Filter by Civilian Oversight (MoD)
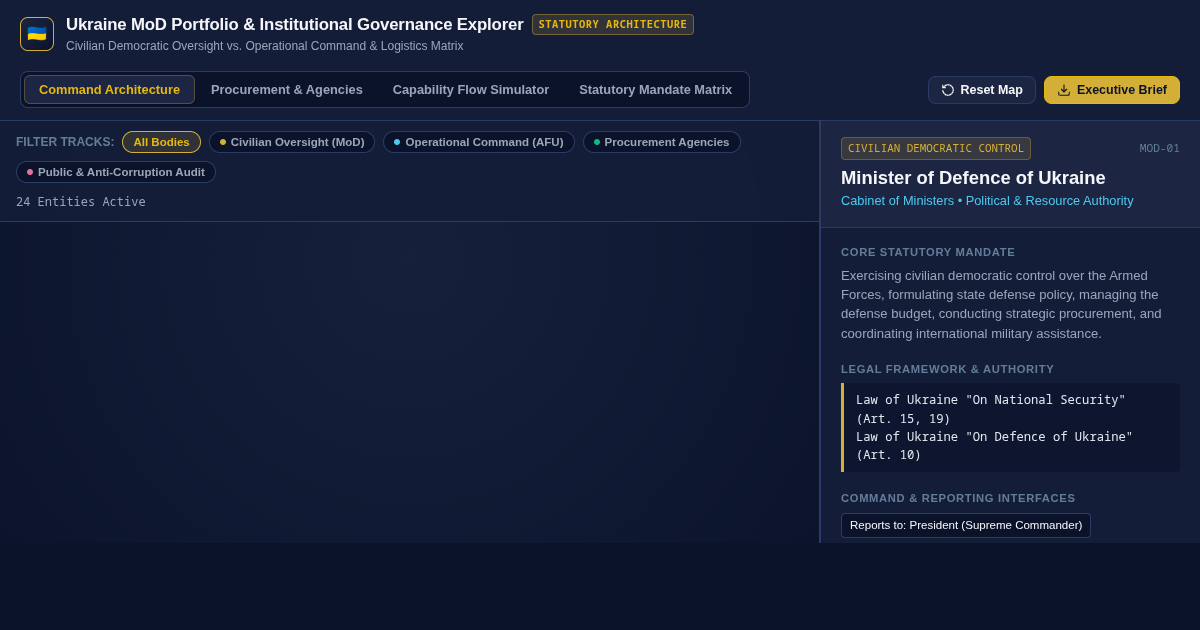The image size is (1200, 630). tap(292, 142)
